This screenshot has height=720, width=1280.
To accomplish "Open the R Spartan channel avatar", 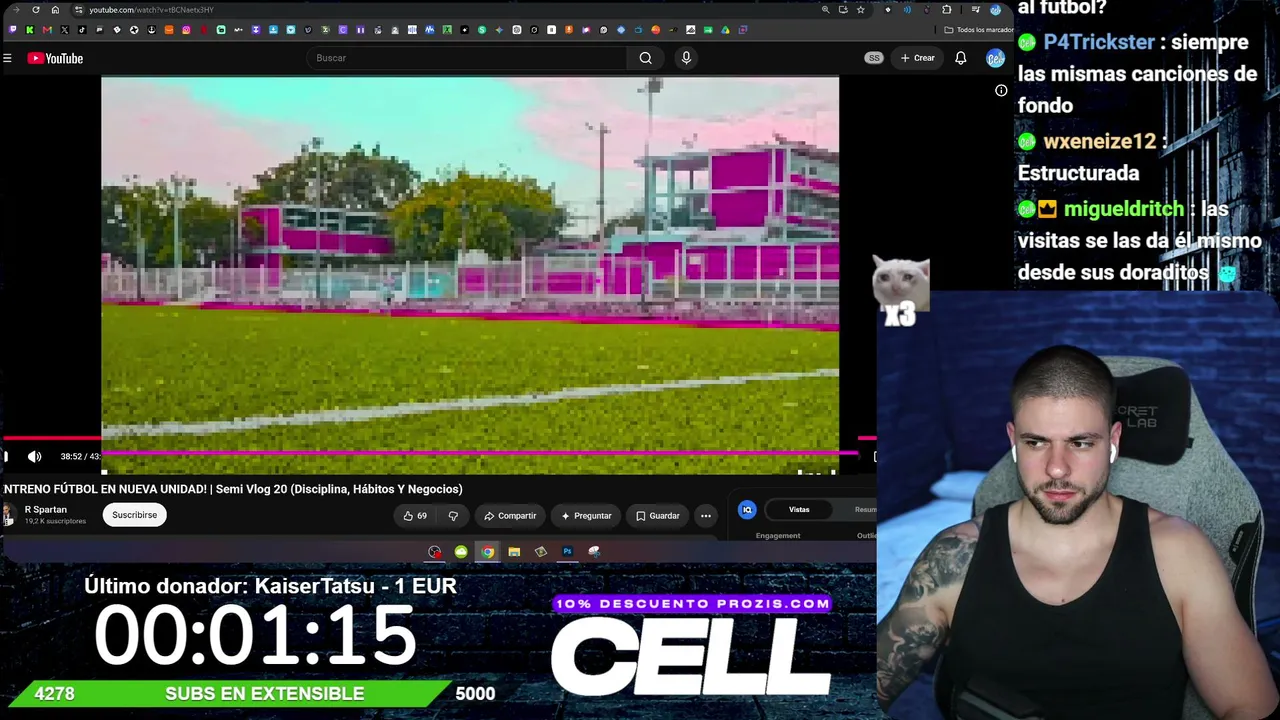I will (x=9, y=515).
